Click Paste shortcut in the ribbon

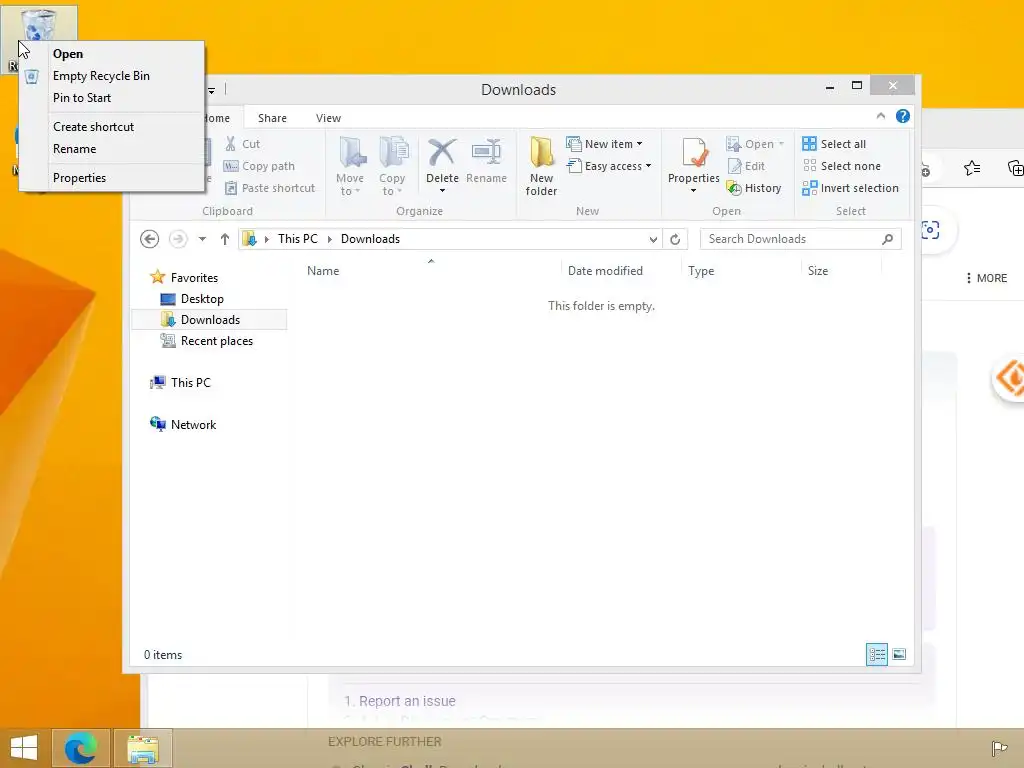(270, 188)
